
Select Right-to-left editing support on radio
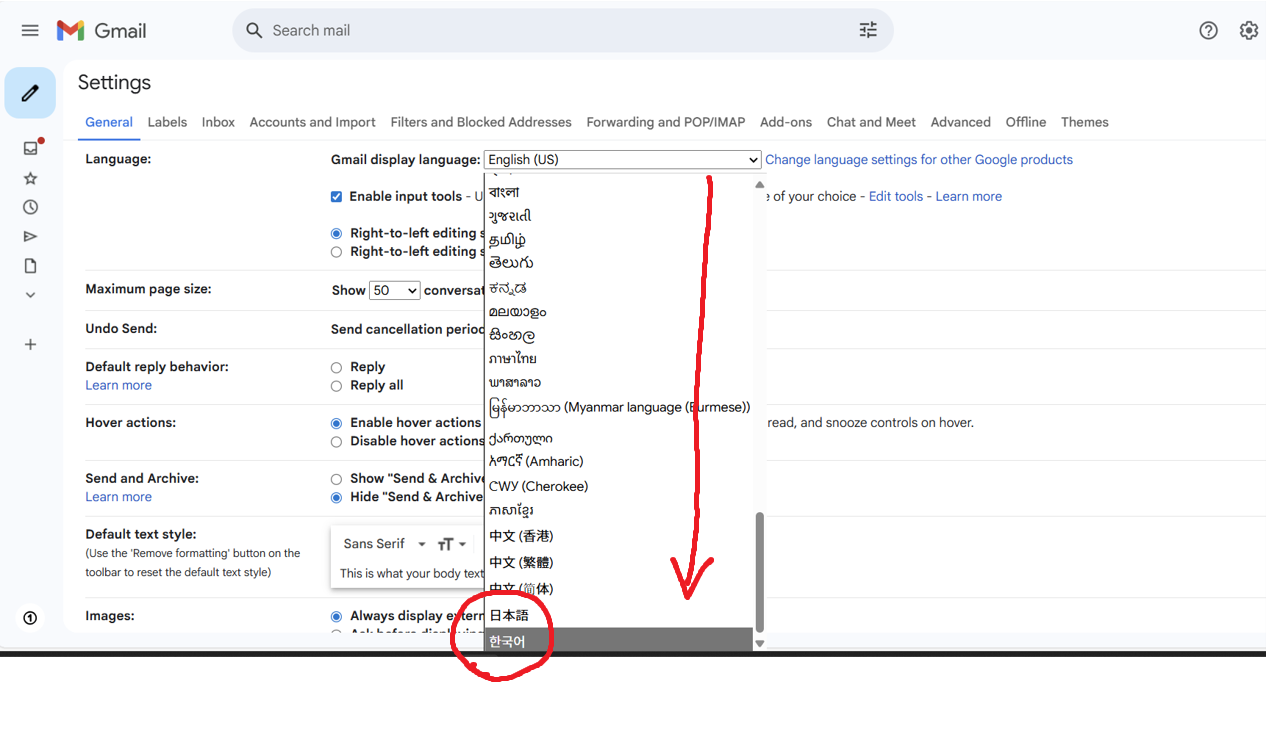click(336, 252)
